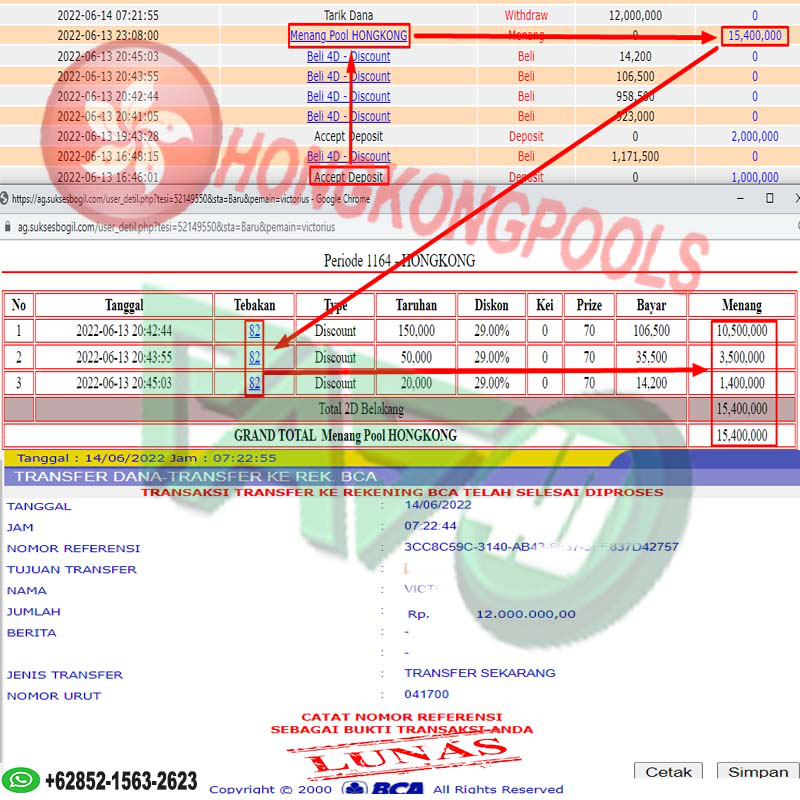Open Beli 4D - Discount link at 20:42:44
This screenshot has height=800, width=800.
pos(348,96)
